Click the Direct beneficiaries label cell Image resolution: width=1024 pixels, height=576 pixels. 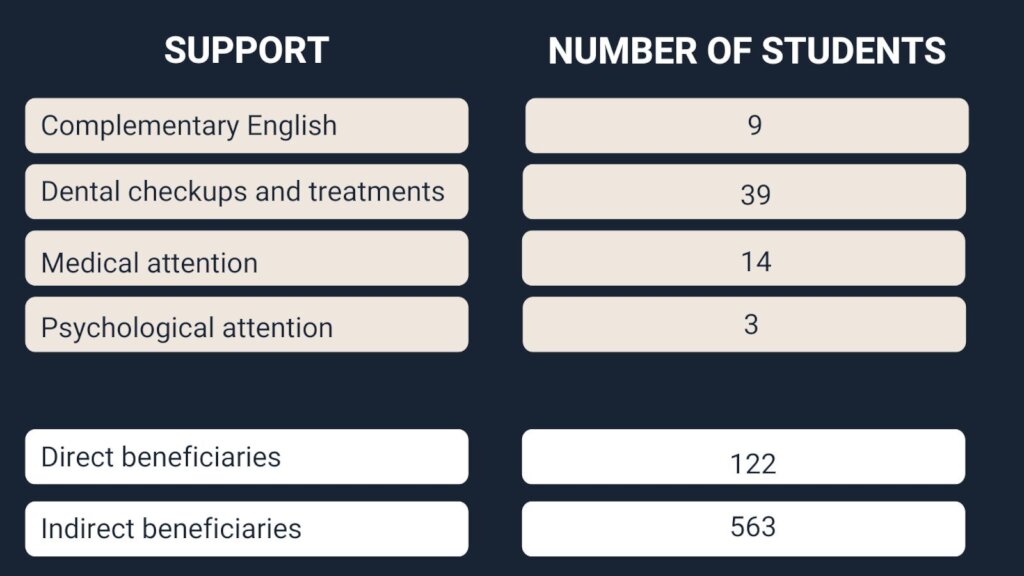click(x=246, y=457)
